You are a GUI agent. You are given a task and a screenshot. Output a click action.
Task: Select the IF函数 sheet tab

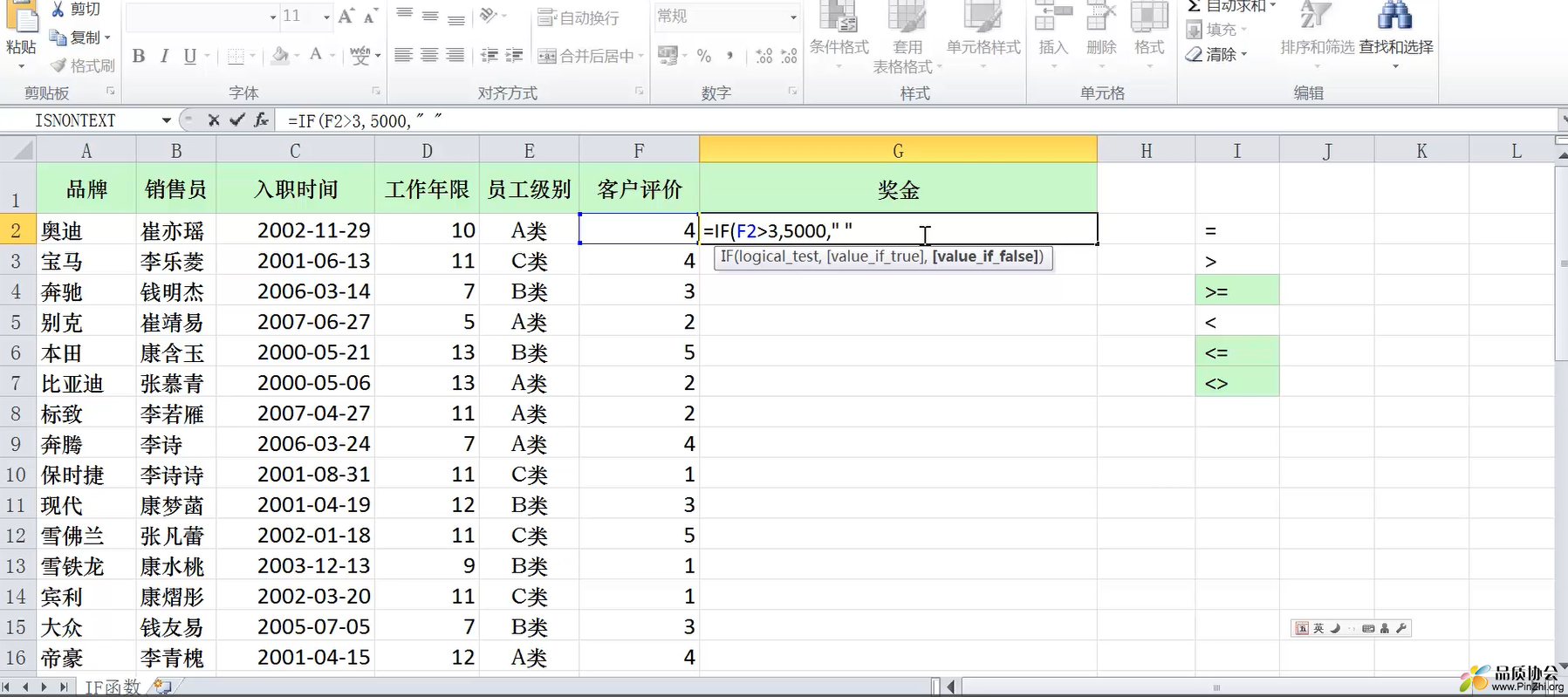tap(113, 687)
